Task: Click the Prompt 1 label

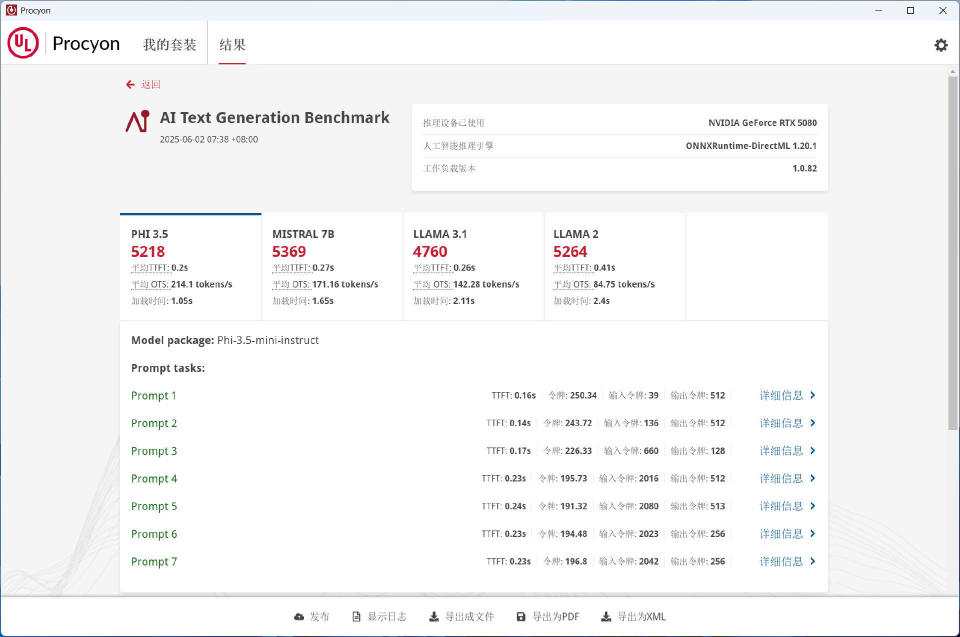Action: pos(154,396)
